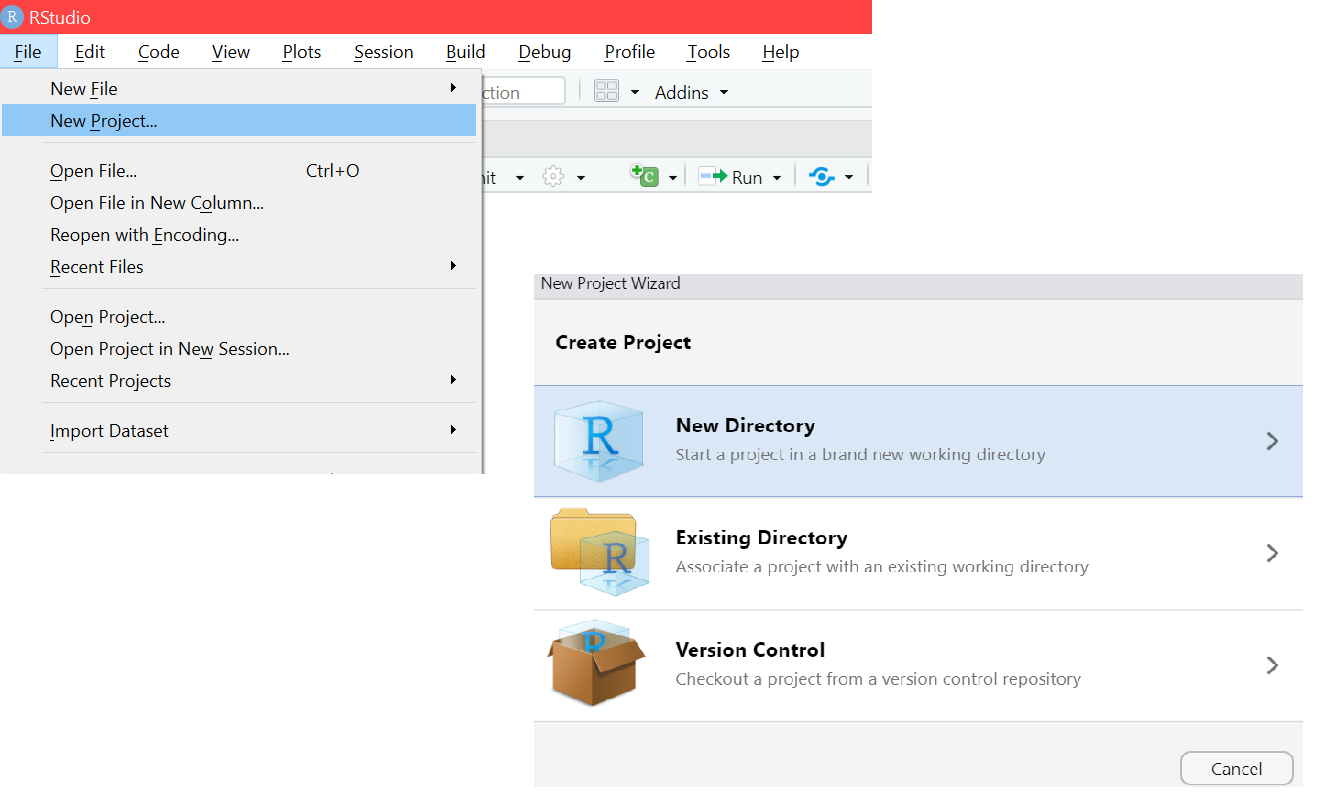Viewport: 1322px width, 802px height.
Task: Click text 'Start a project in a brand new working directory'
Action: tap(861, 455)
